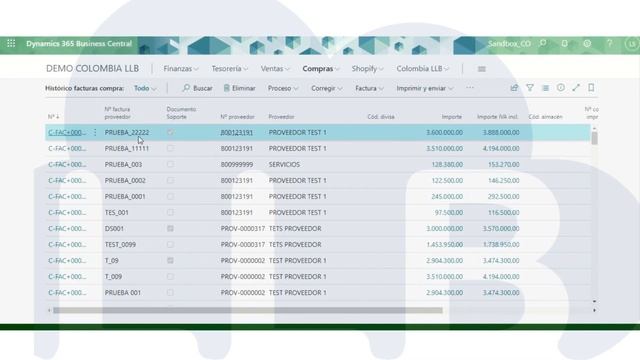Toggle Documento Soporte checkbox for PRUEBA_22222
The image size is (640, 360).
170,132
